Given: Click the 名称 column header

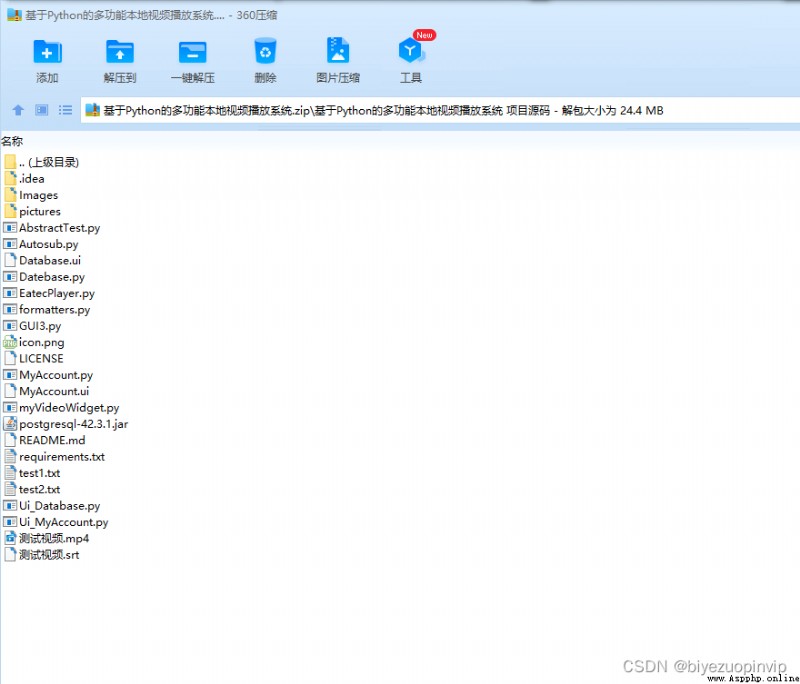Looking at the screenshot, I should point(12,141).
